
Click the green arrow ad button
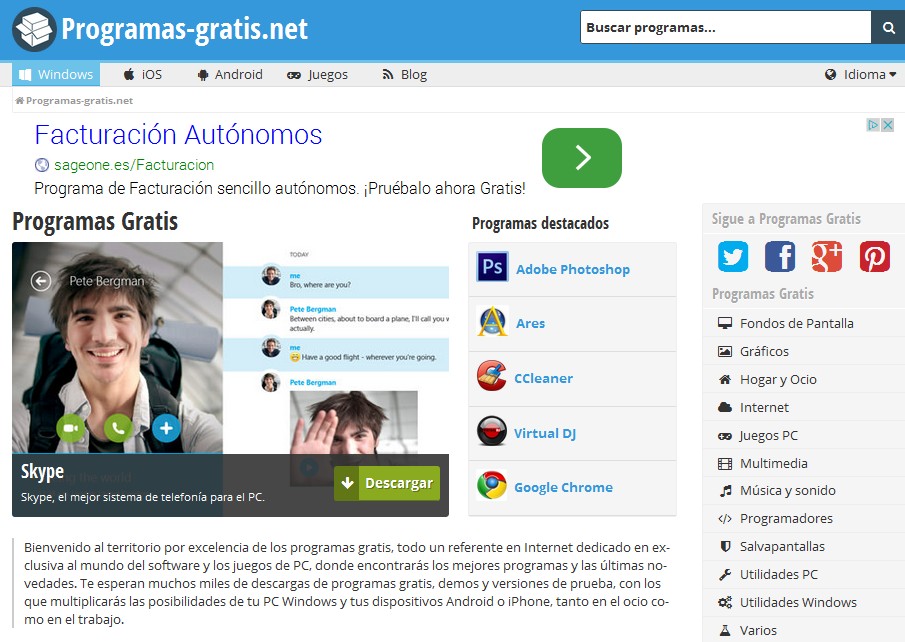[582, 158]
